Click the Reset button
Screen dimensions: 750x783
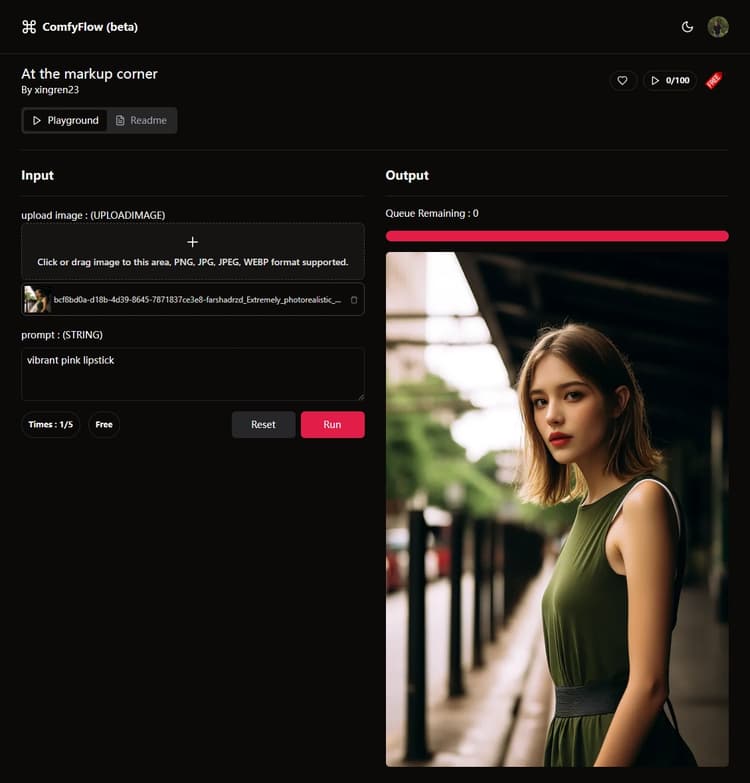263,424
